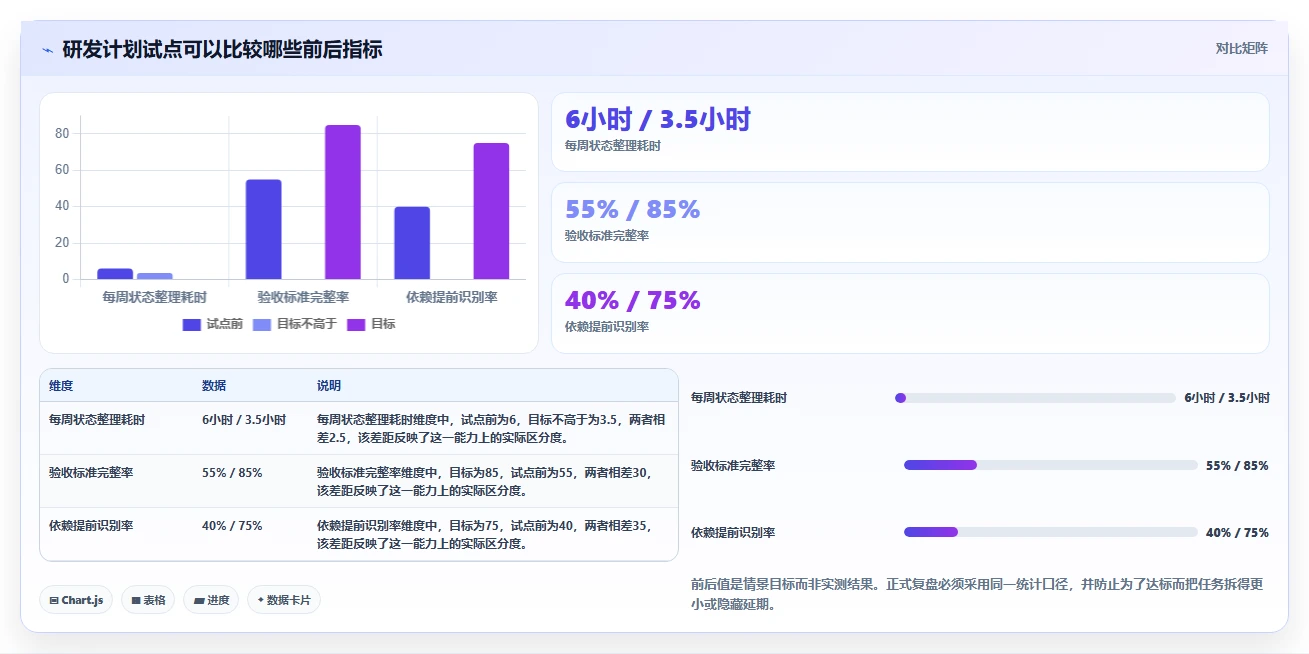Click the 依赖提前识别率 axis label on chart
This screenshot has height=654, width=1309.
pyautogui.click(x=452, y=297)
